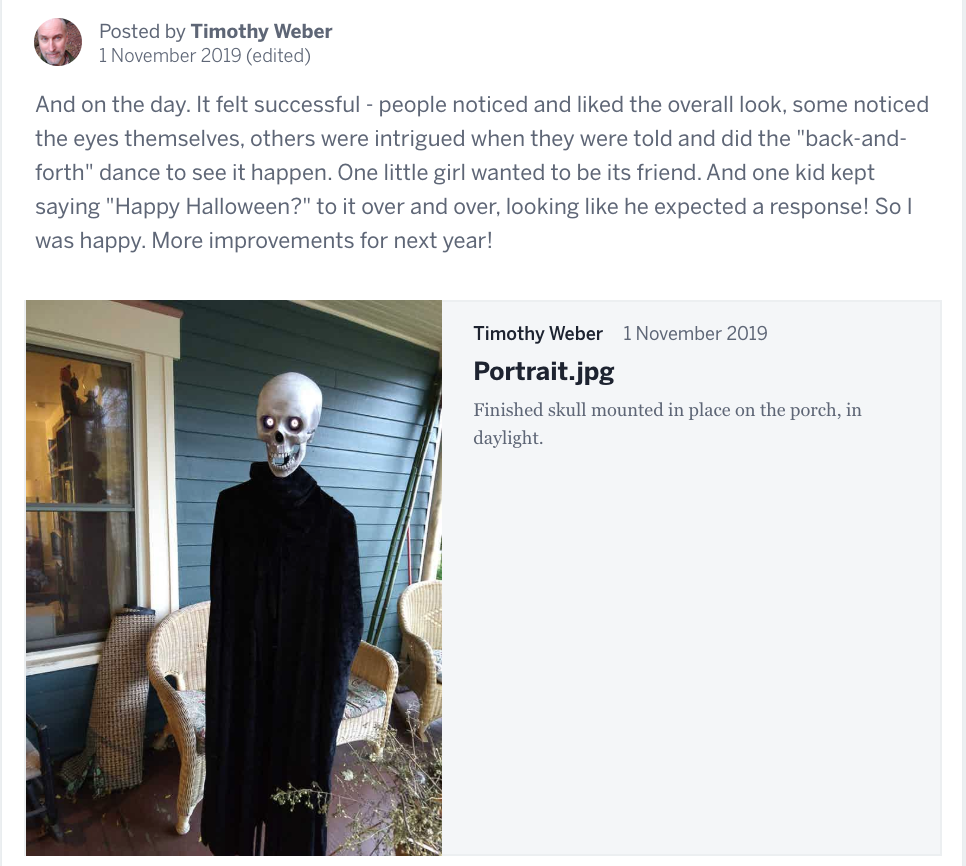
Task: Click Timothy Weber's profile avatar photo
Action: click(x=57, y=42)
